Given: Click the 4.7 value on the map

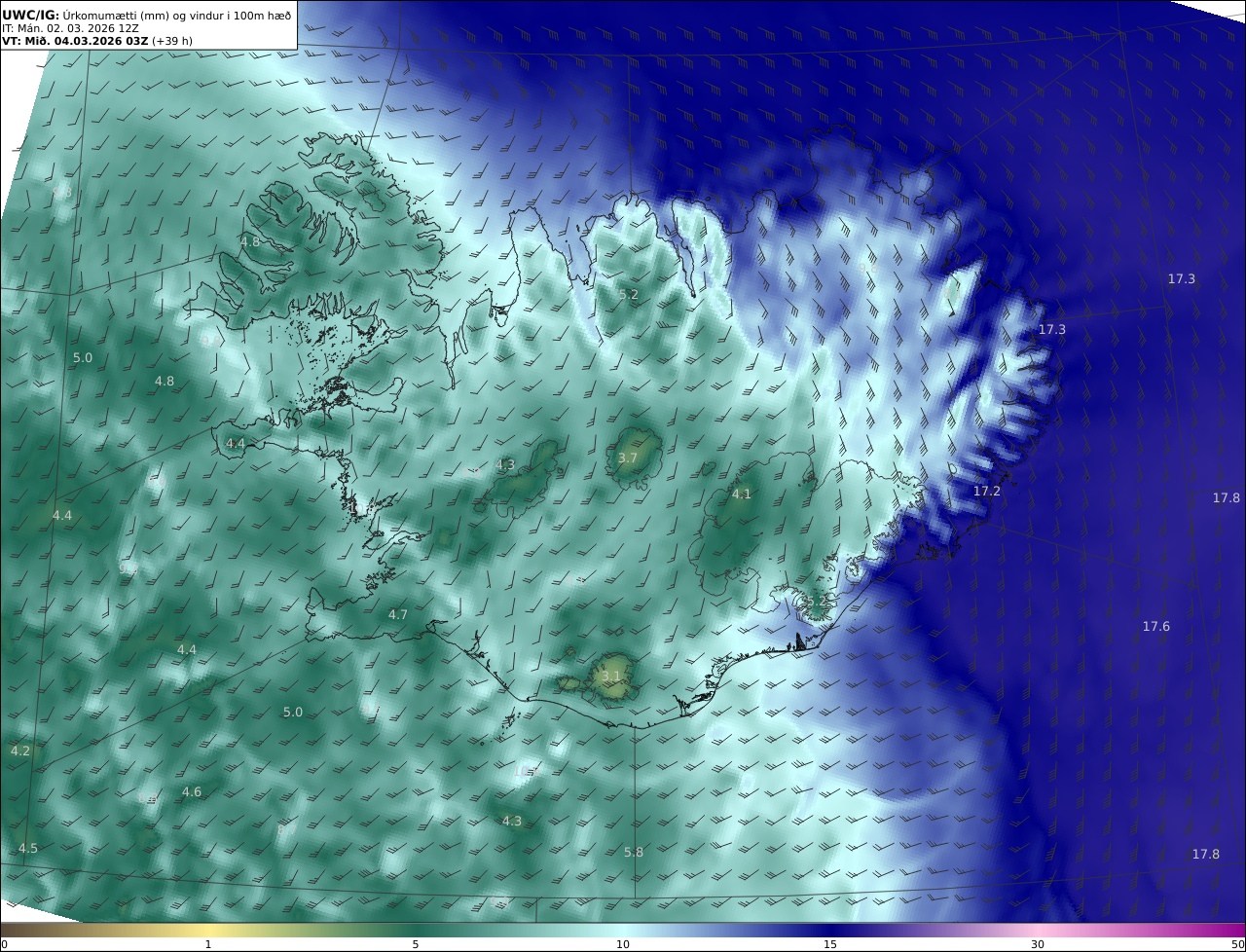Looking at the screenshot, I should pyautogui.click(x=398, y=614).
